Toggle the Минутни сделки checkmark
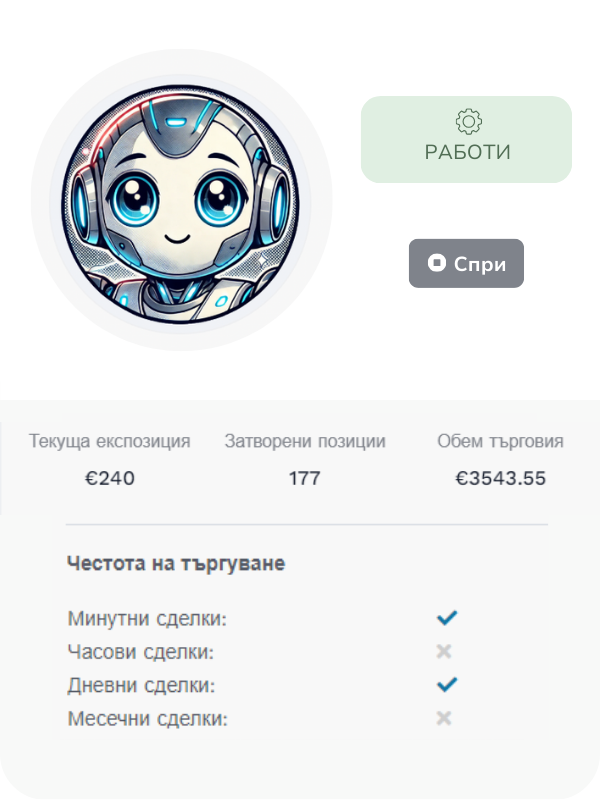Viewport: 600px width, 800px height. [x=446, y=618]
